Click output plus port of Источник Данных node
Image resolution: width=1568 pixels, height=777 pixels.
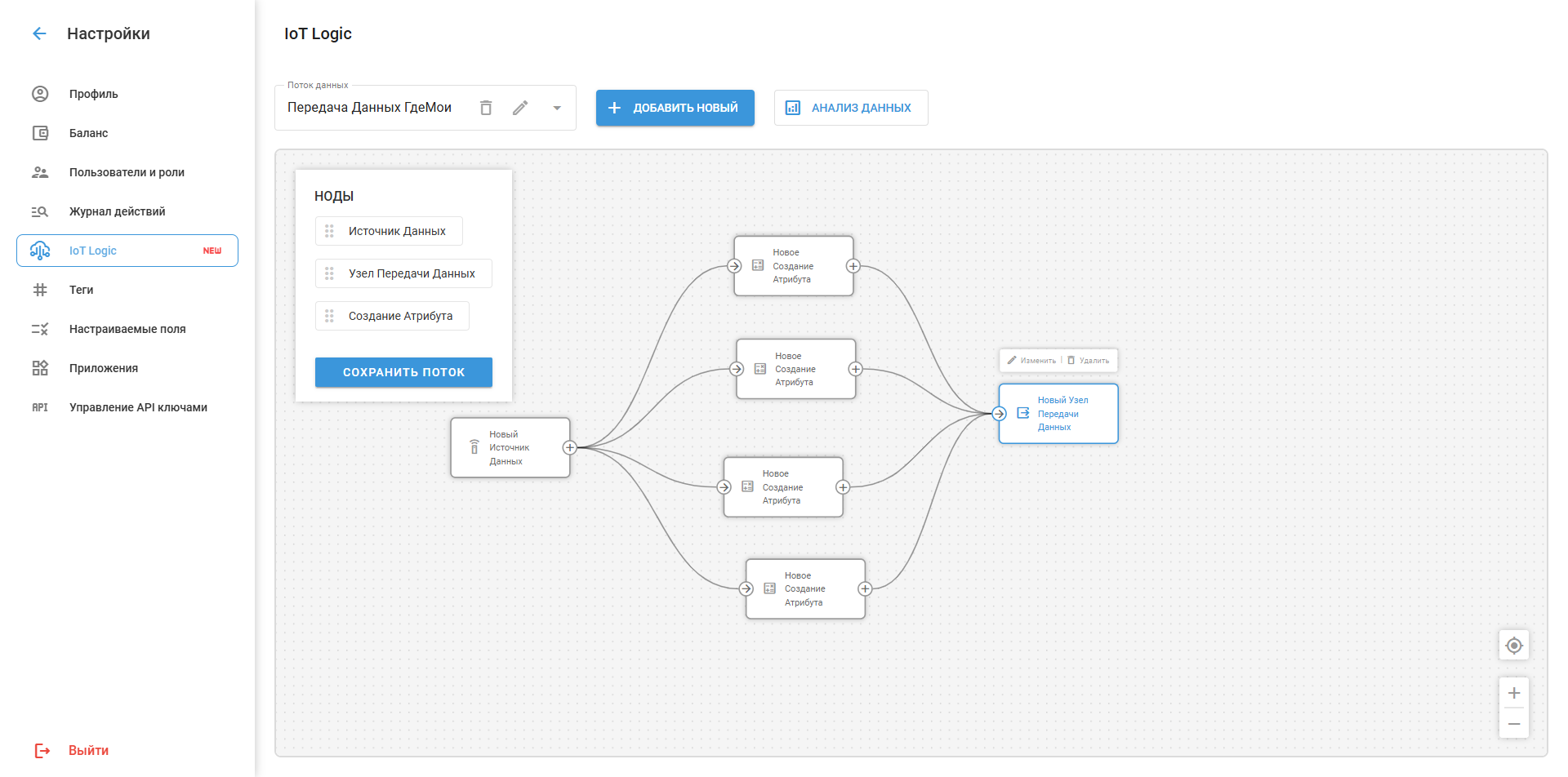[570, 447]
